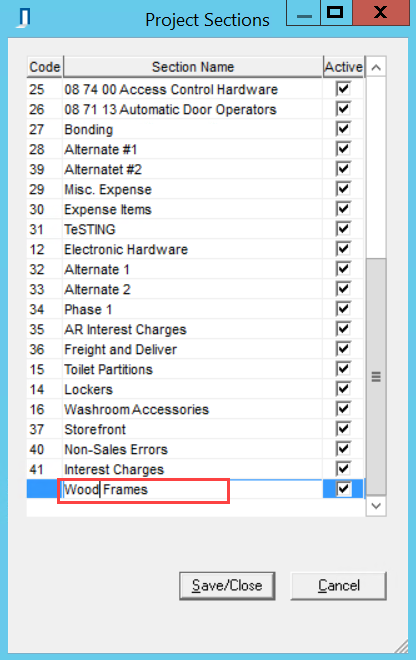Uncheck Active for Bonding section
Image resolution: width=416 pixels, height=660 pixels.
point(343,129)
